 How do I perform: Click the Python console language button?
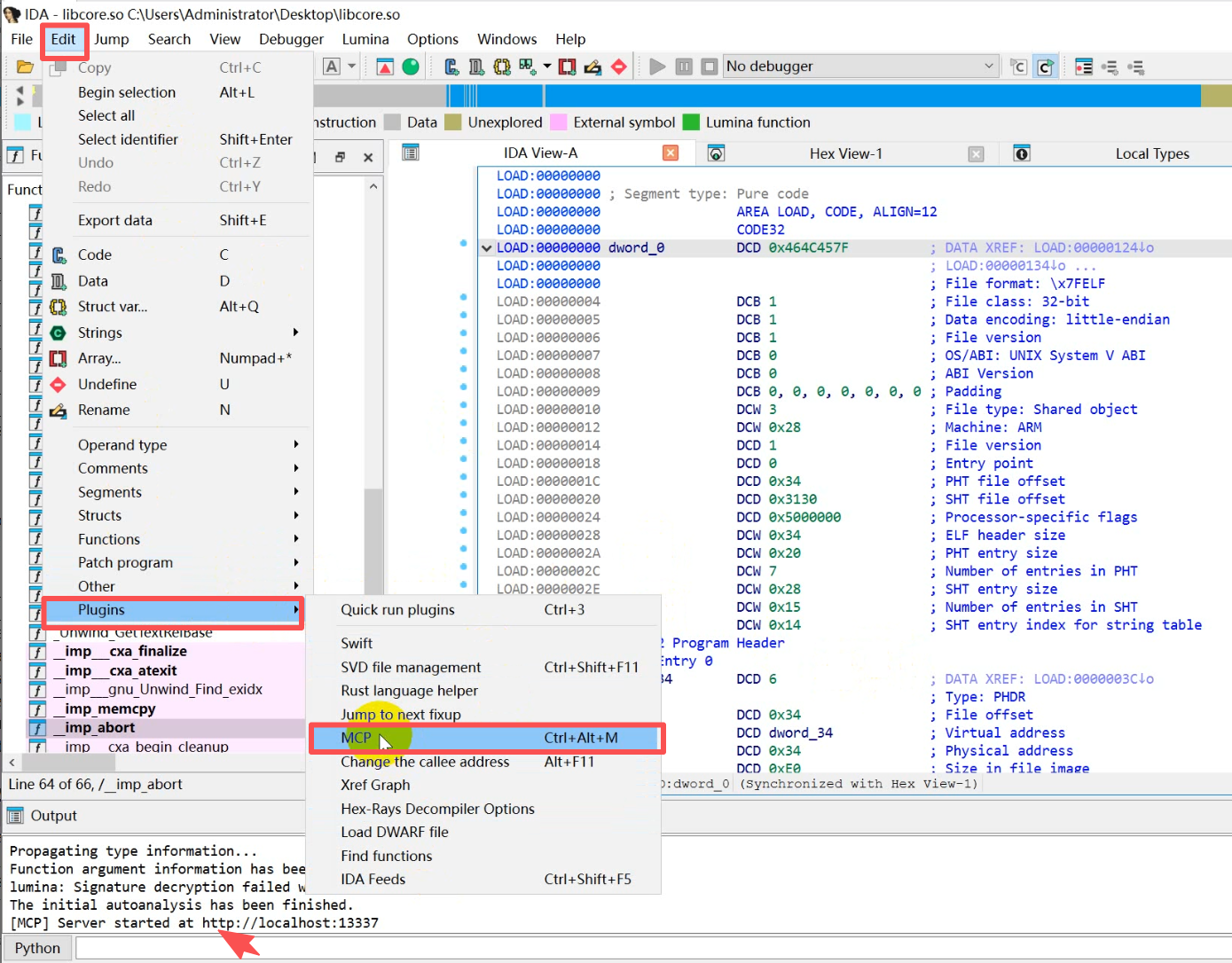pos(37,948)
